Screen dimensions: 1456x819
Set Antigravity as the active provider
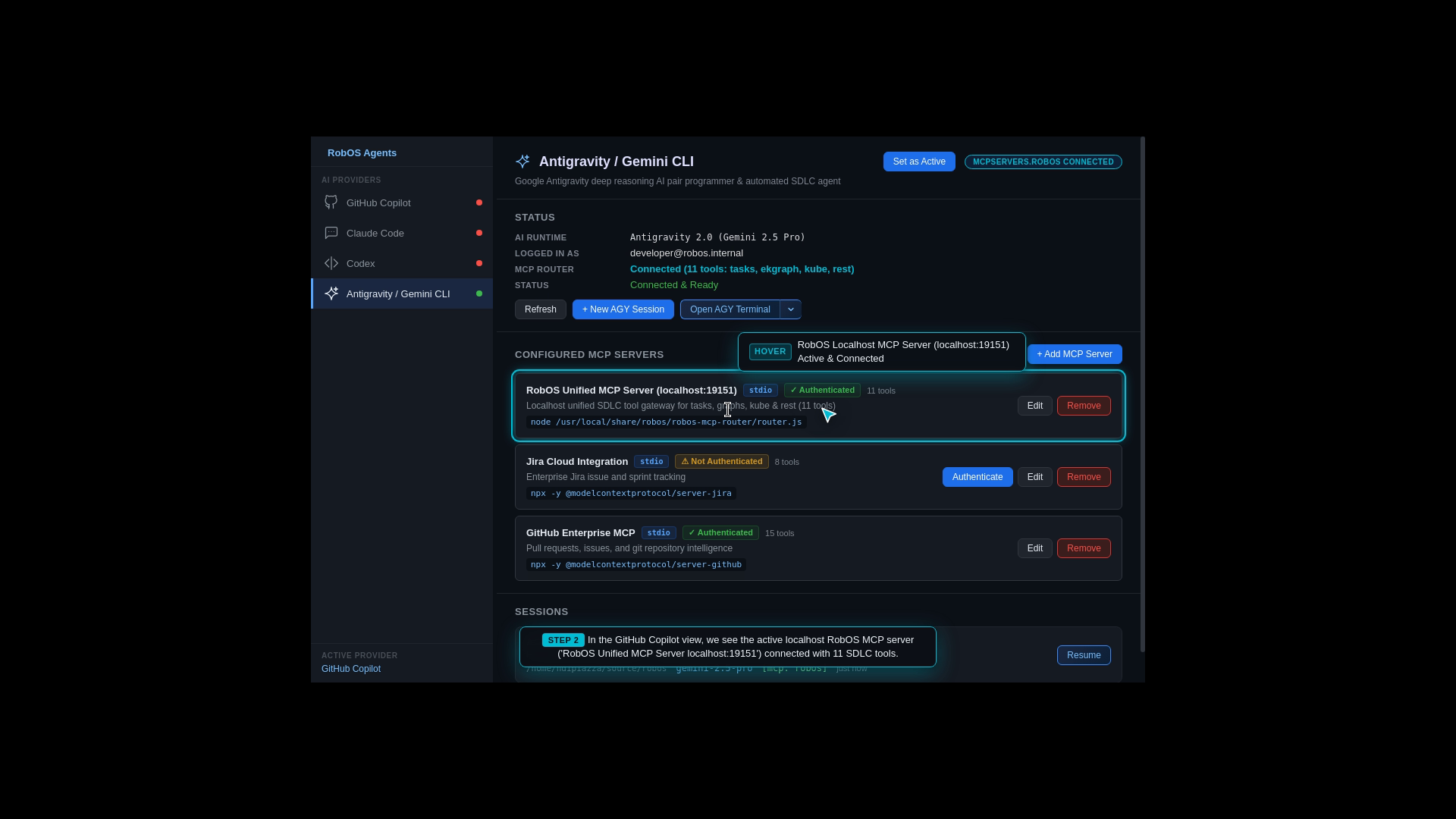919,162
